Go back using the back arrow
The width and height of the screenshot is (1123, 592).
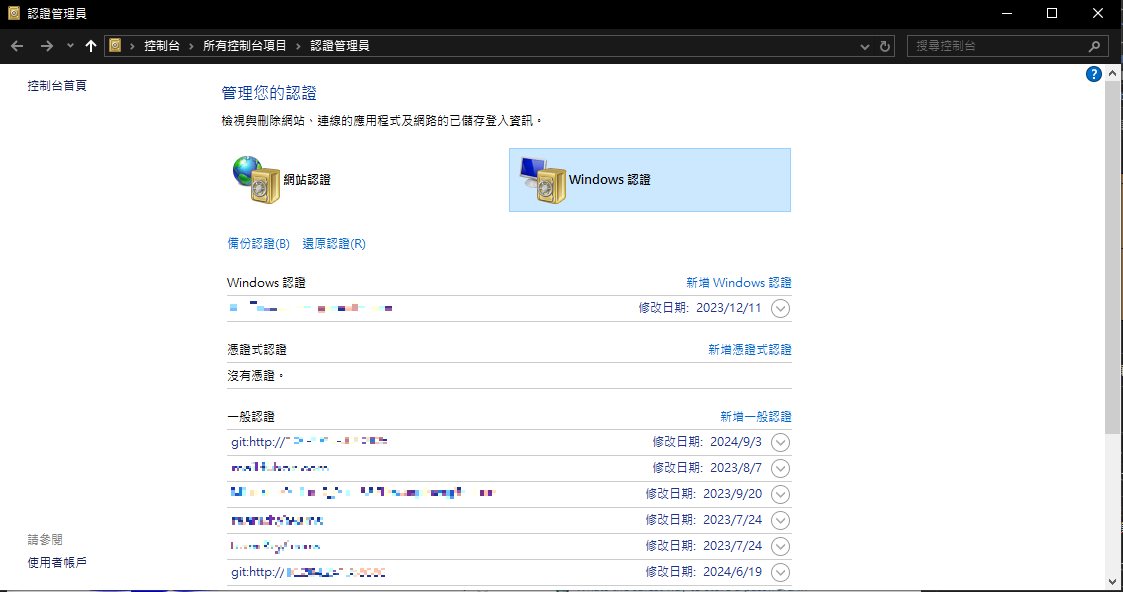click(17, 46)
